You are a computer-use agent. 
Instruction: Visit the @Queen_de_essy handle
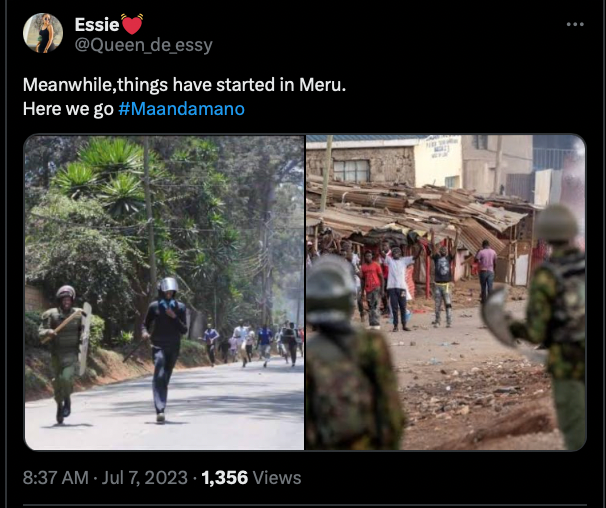143,45
